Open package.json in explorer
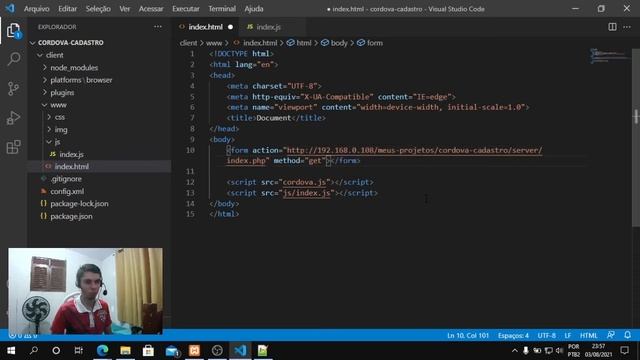Image resolution: width=640 pixels, height=360 pixels. point(71,216)
